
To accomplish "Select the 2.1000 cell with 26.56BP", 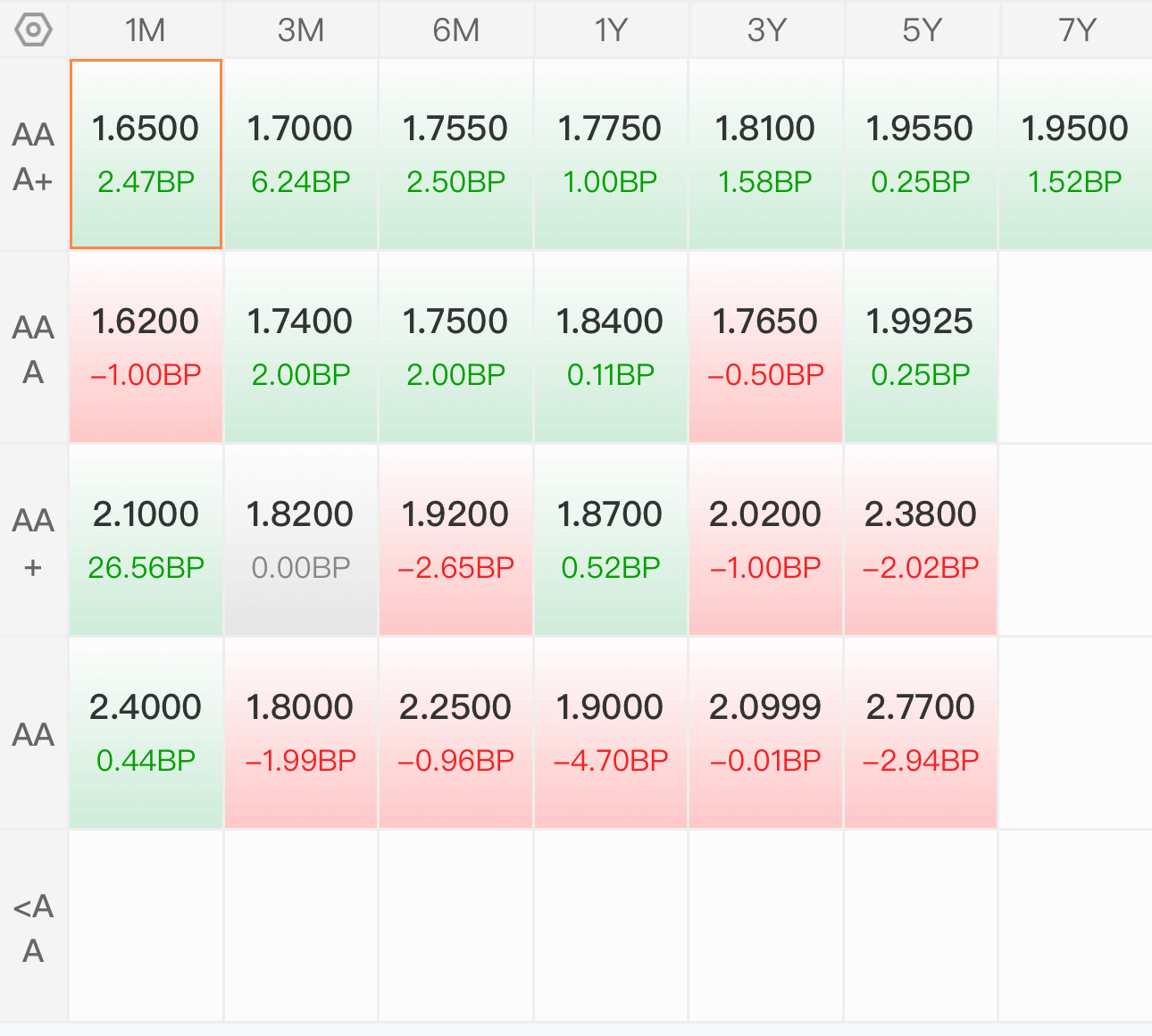I will click(146, 540).
